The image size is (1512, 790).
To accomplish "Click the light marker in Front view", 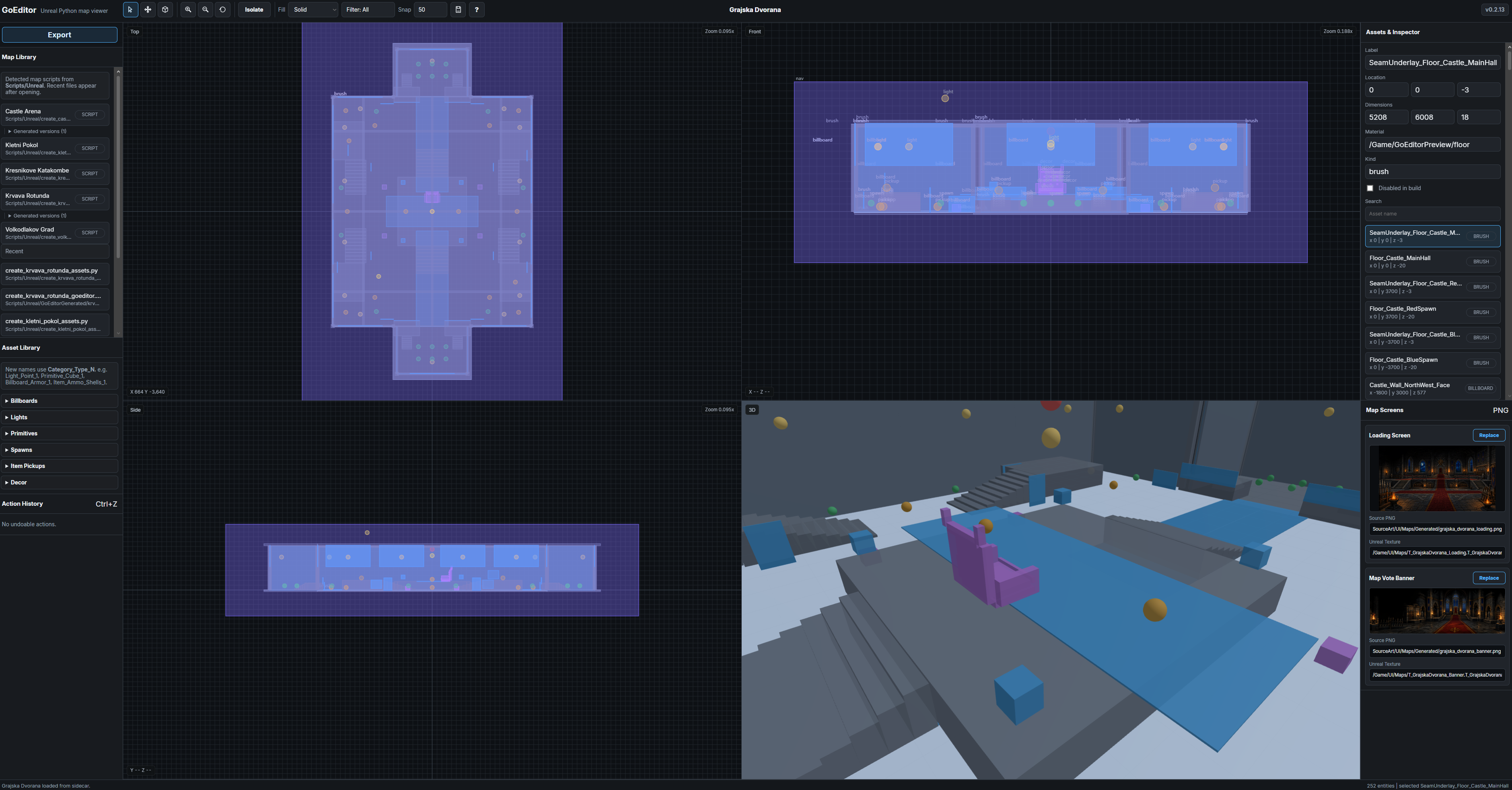I will tap(945, 98).
